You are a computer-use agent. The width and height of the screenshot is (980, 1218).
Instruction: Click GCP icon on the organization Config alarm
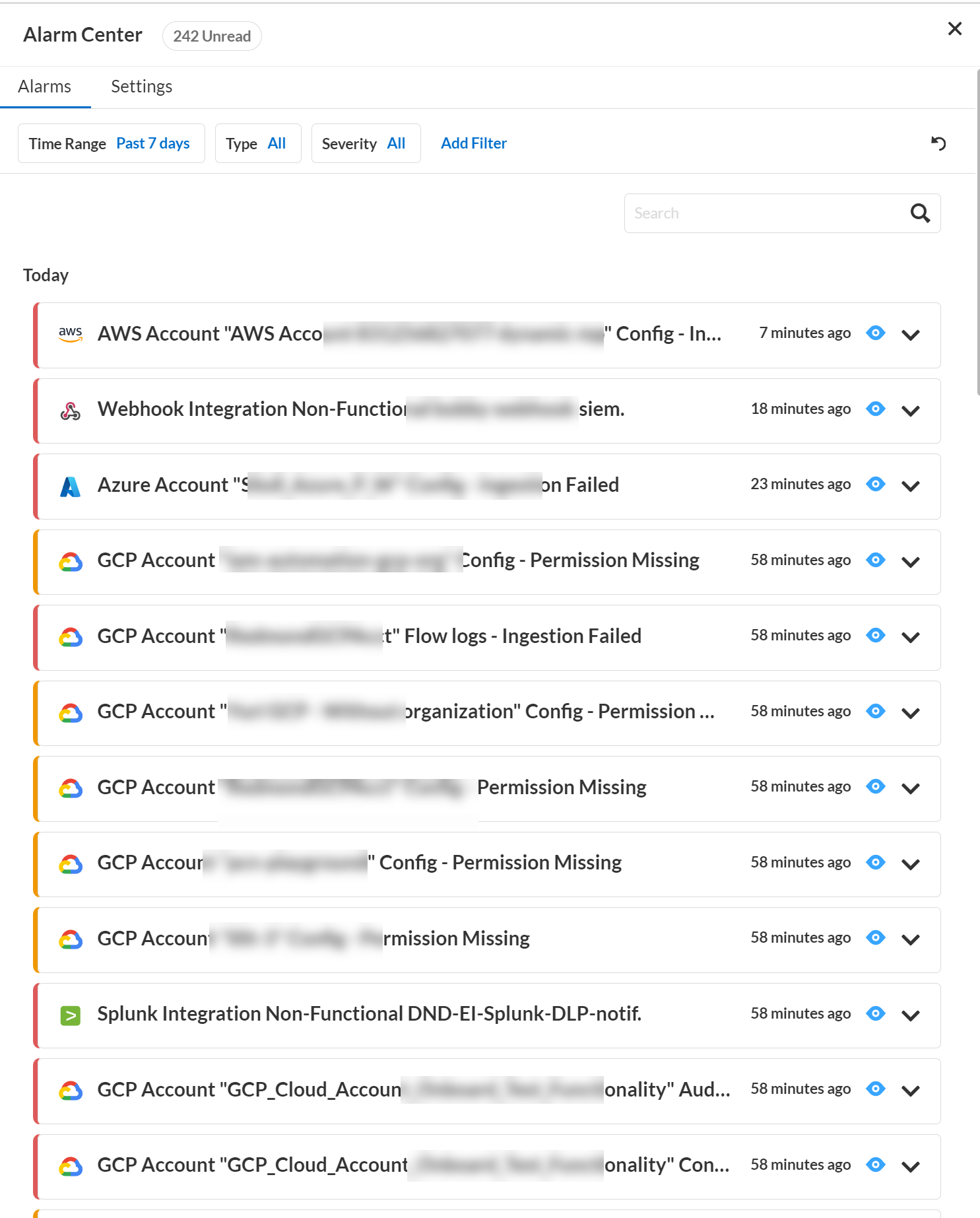click(x=71, y=713)
